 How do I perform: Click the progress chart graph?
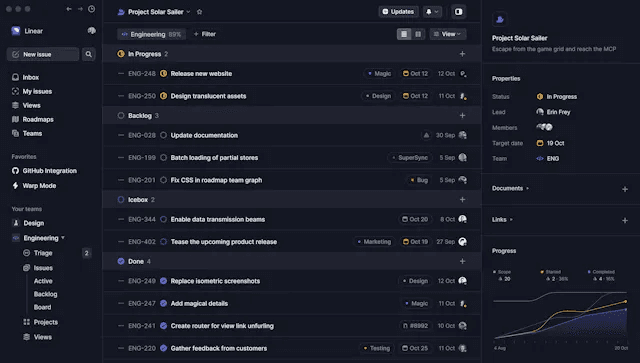560,315
